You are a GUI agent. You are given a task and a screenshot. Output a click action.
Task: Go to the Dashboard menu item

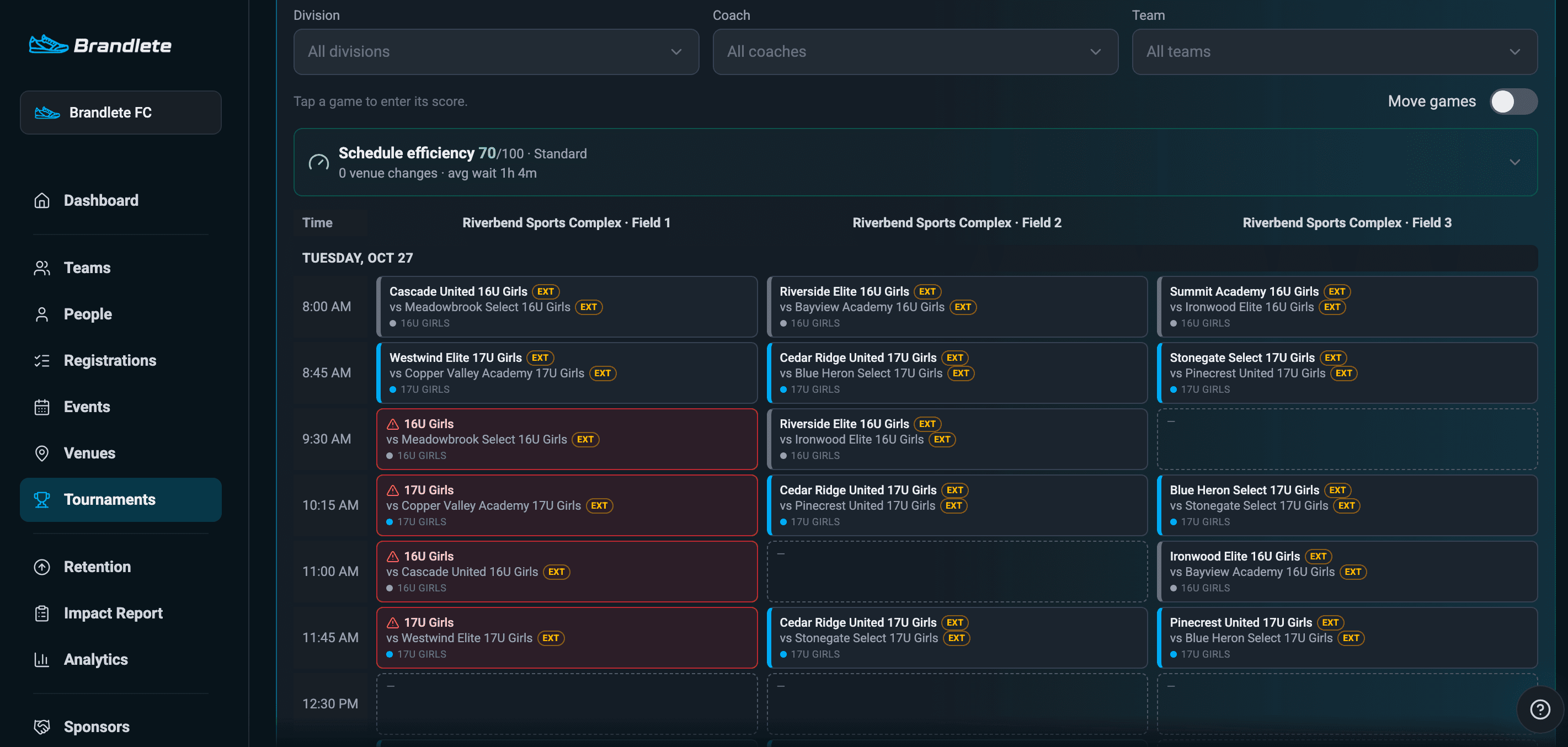click(x=120, y=200)
